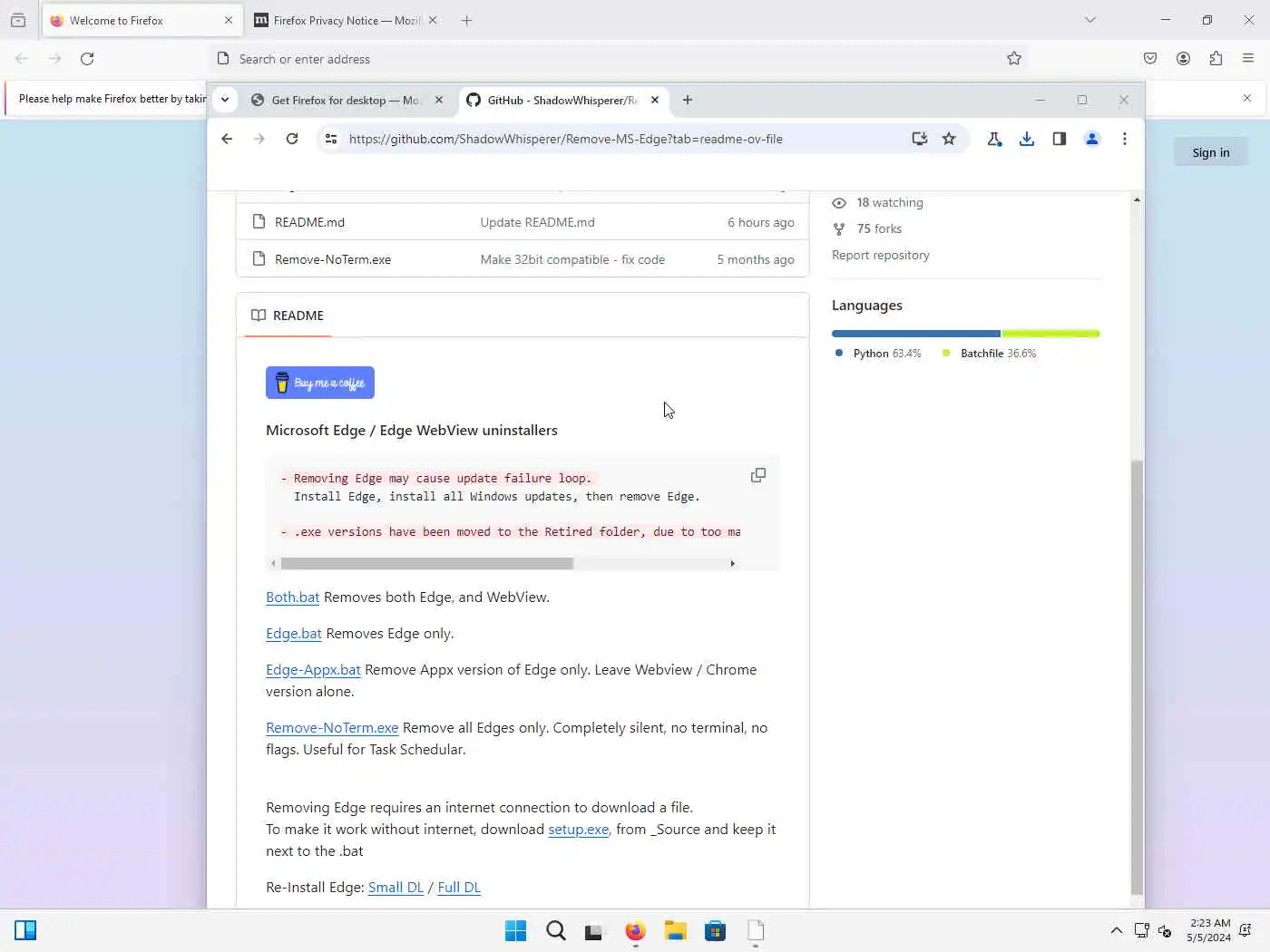Open README.md file link
This screenshot has width=1270, height=952.
309,222
